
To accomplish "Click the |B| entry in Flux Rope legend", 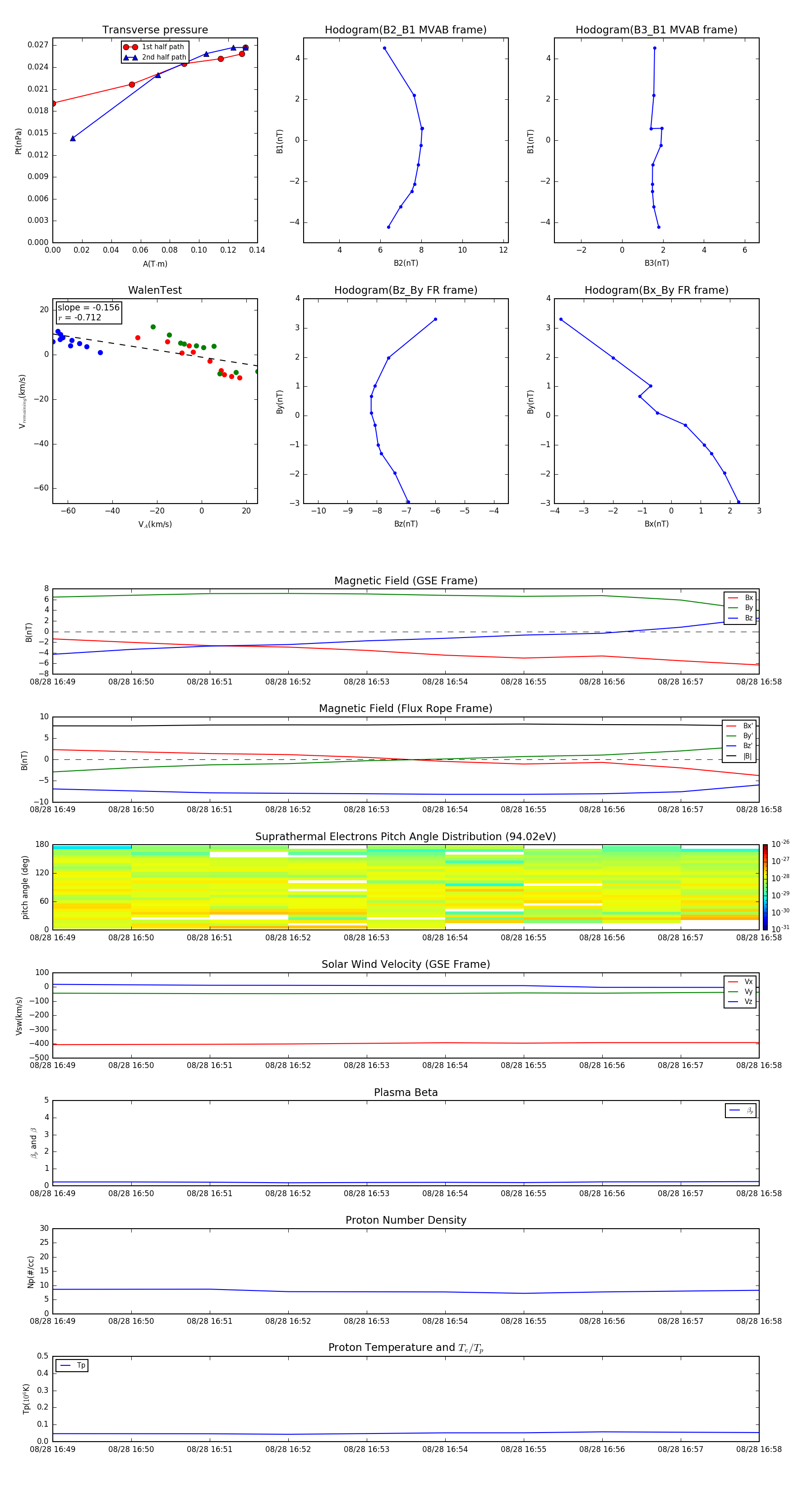I will (739, 756).
